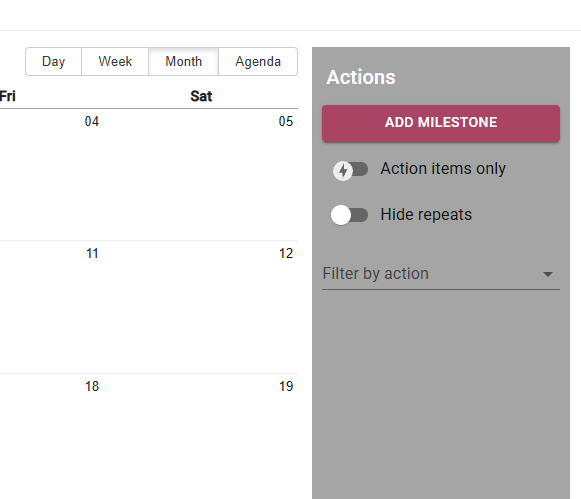Open the Filter by action dropdown
Viewport: 581px width, 499px height.
441,274
